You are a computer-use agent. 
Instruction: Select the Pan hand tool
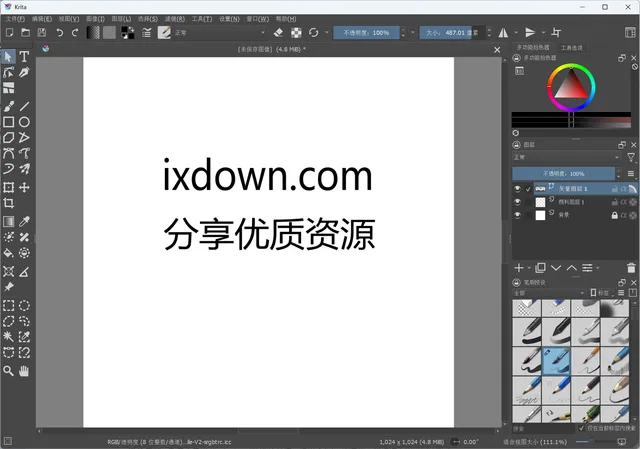(x=24, y=371)
